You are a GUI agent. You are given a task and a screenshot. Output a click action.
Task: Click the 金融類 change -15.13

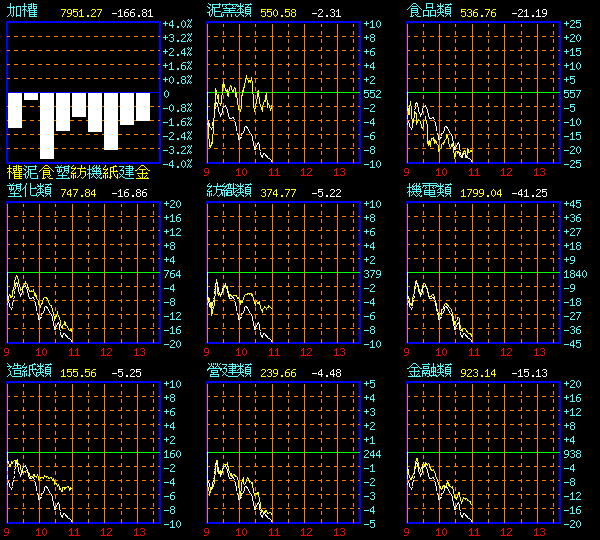[529, 373]
